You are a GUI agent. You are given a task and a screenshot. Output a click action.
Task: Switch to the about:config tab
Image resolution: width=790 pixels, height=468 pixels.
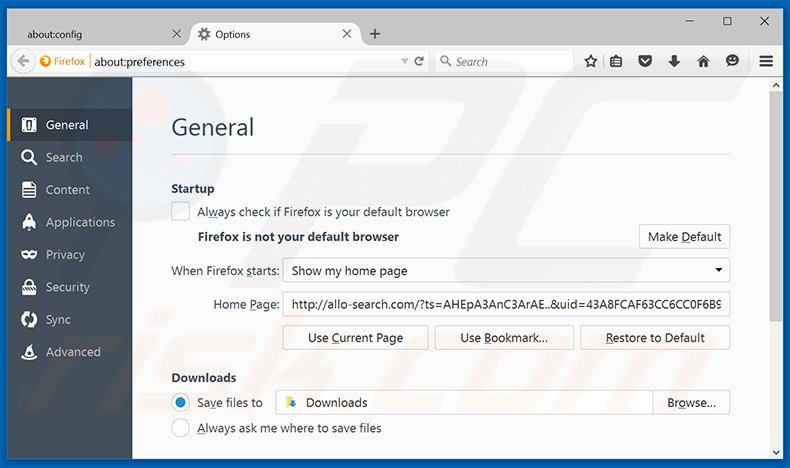pyautogui.click(x=96, y=34)
